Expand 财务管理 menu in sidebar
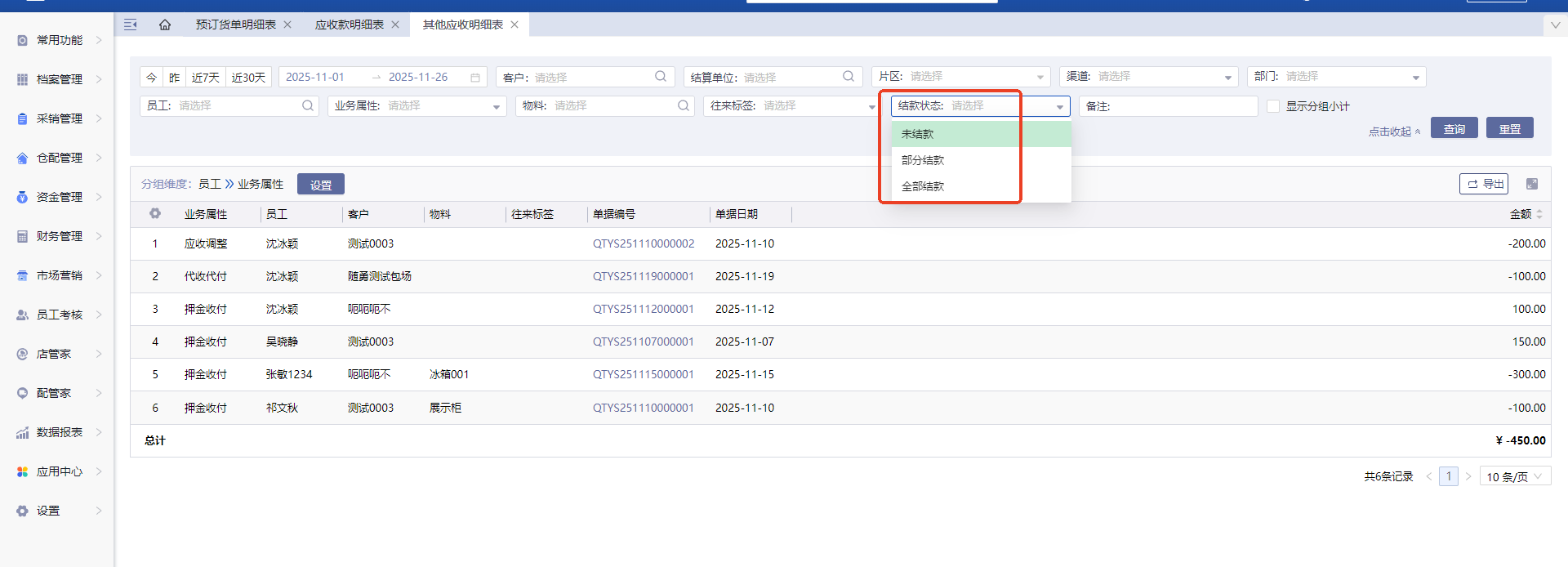 [x=59, y=236]
